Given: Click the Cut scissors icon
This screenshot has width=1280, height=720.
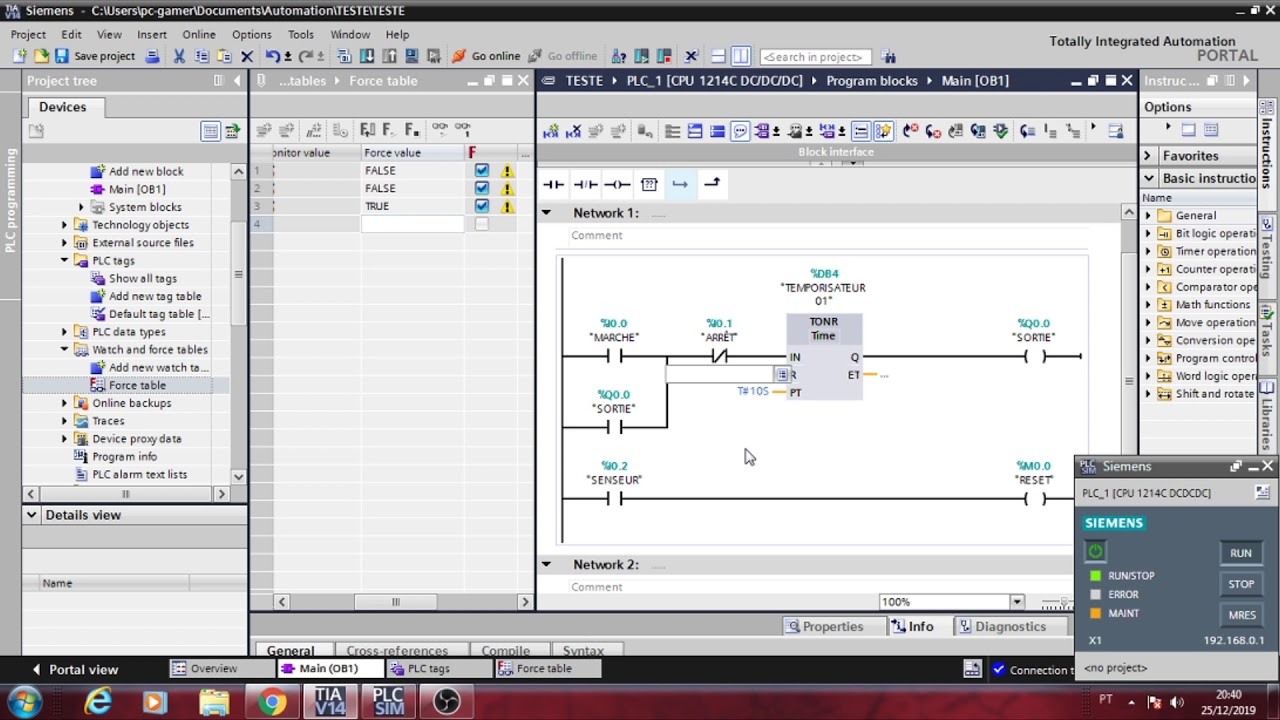Looking at the screenshot, I should click(179, 56).
